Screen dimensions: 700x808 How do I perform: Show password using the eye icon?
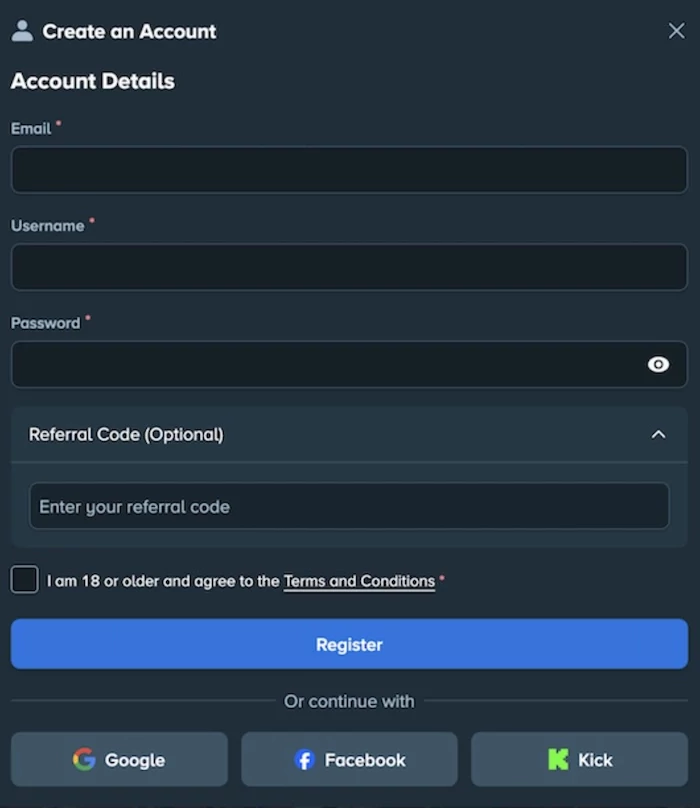(658, 365)
